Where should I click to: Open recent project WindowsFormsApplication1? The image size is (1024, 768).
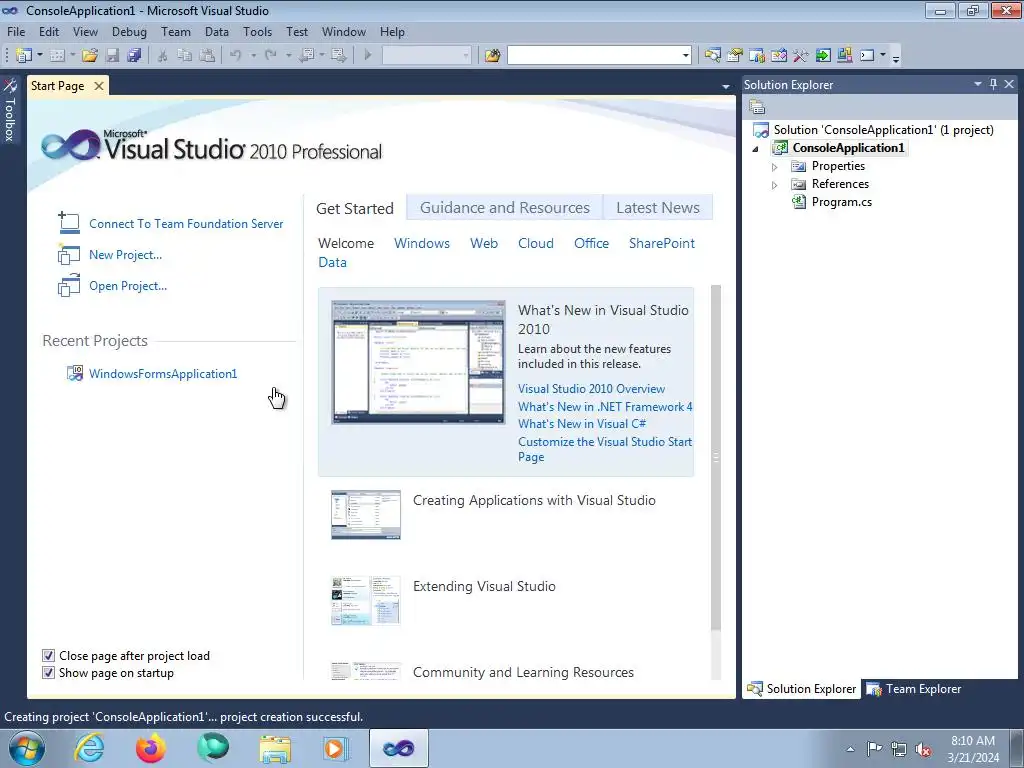click(x=163, y=374)
